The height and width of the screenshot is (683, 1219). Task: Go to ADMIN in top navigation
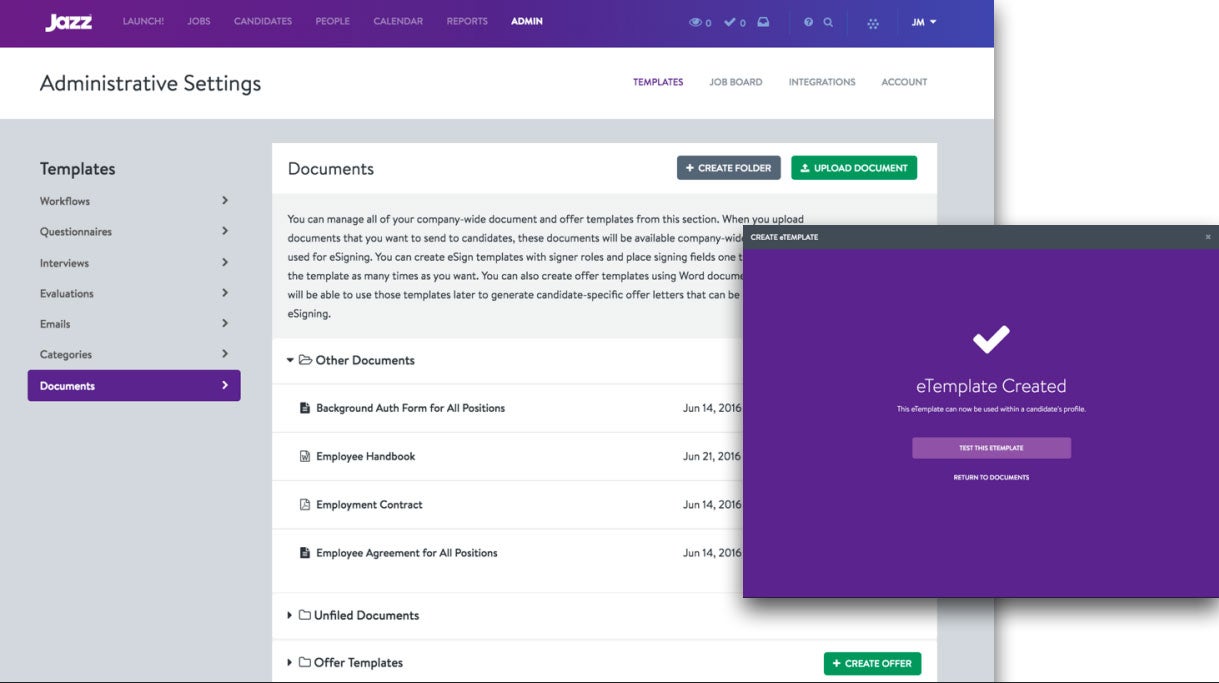click(527, 21)
